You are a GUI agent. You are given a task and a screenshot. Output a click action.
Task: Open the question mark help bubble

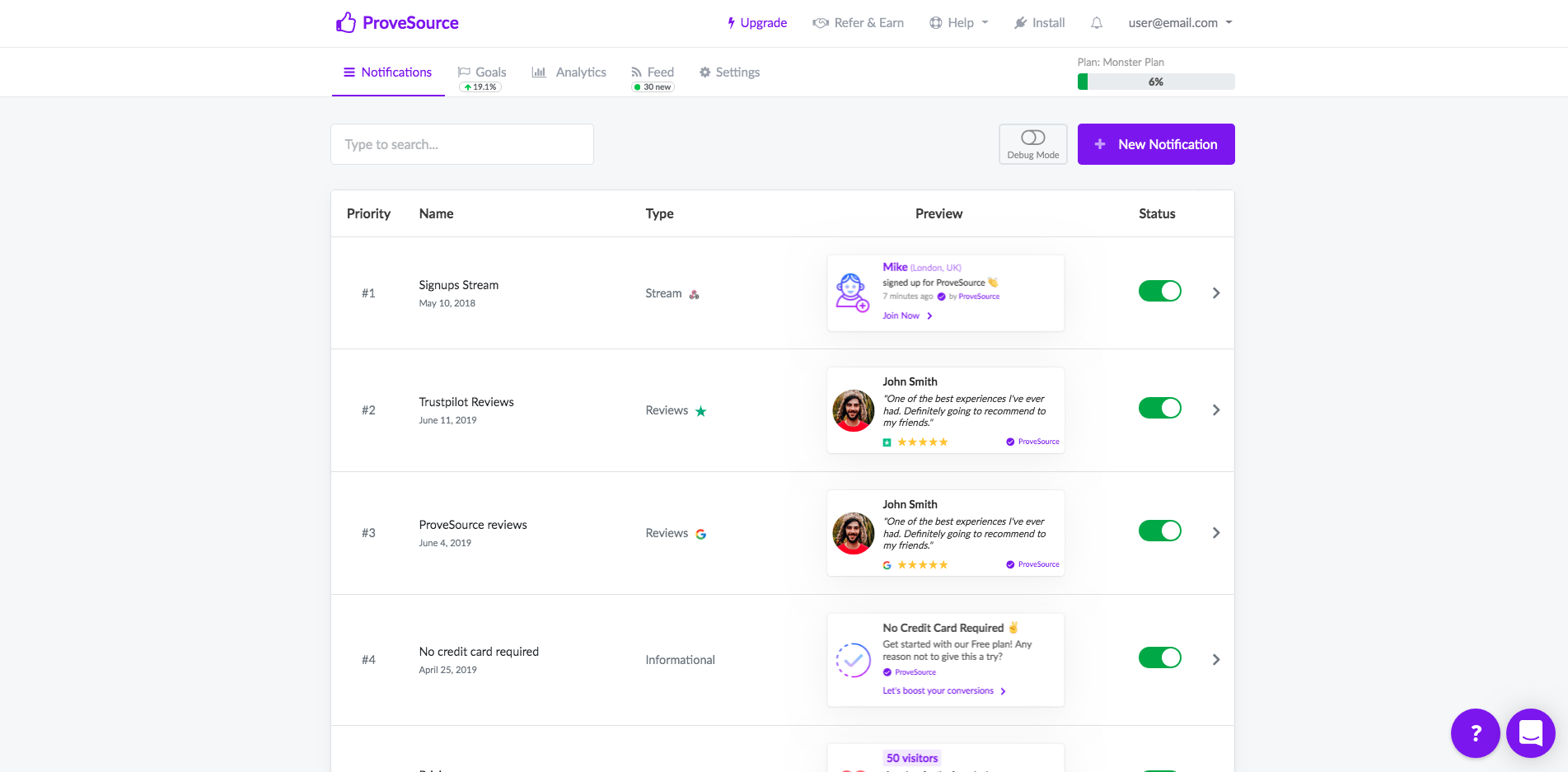[x=1476, y=733]
